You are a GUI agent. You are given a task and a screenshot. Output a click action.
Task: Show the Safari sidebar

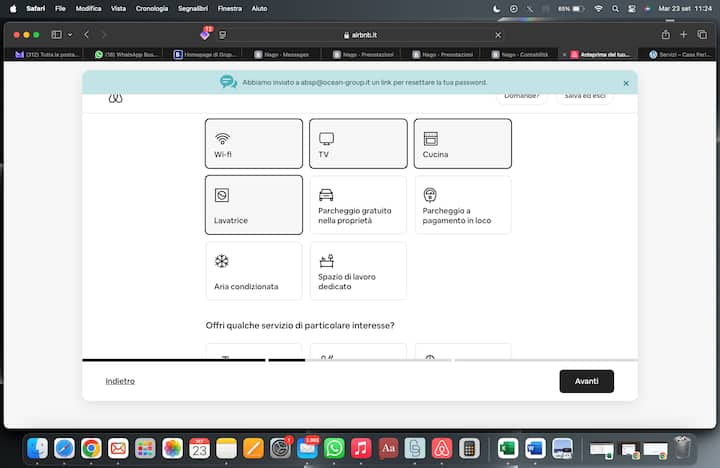tap(57, 34)
